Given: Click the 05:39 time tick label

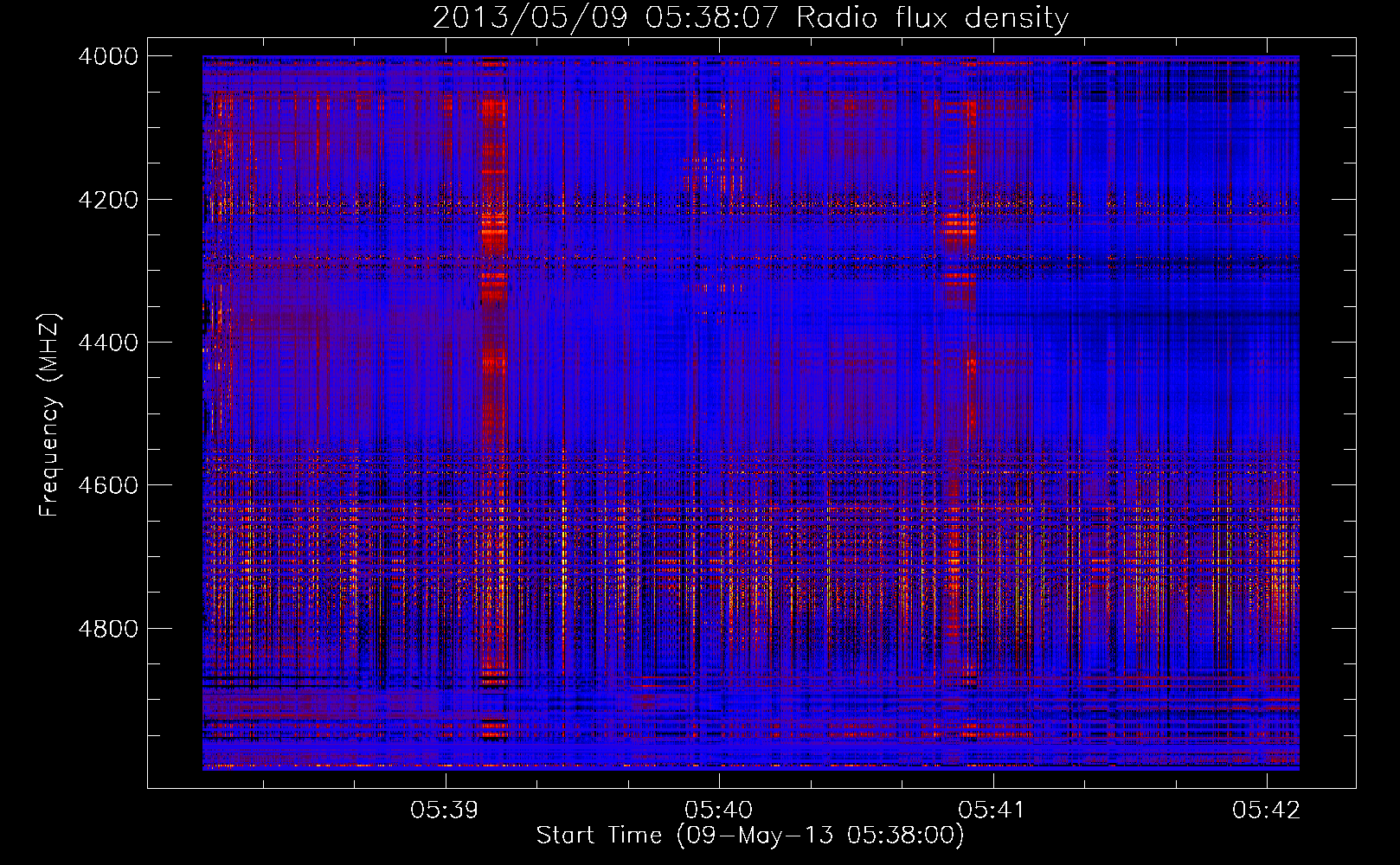Looking at the screenshot, I should tap(445, 810).
